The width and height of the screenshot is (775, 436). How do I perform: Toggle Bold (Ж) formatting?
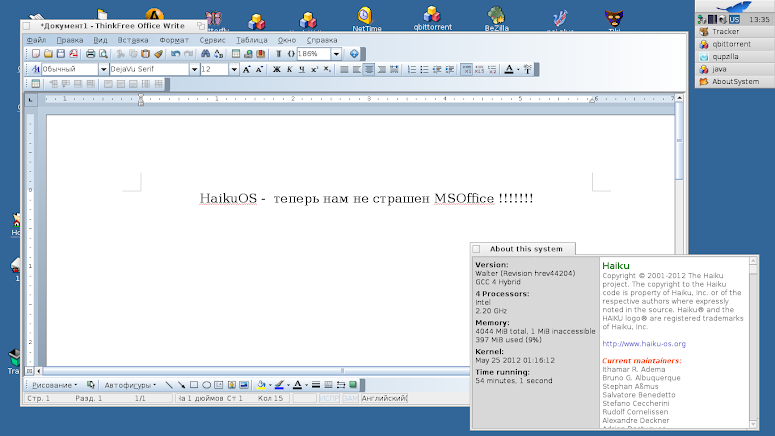coord(277,69)
